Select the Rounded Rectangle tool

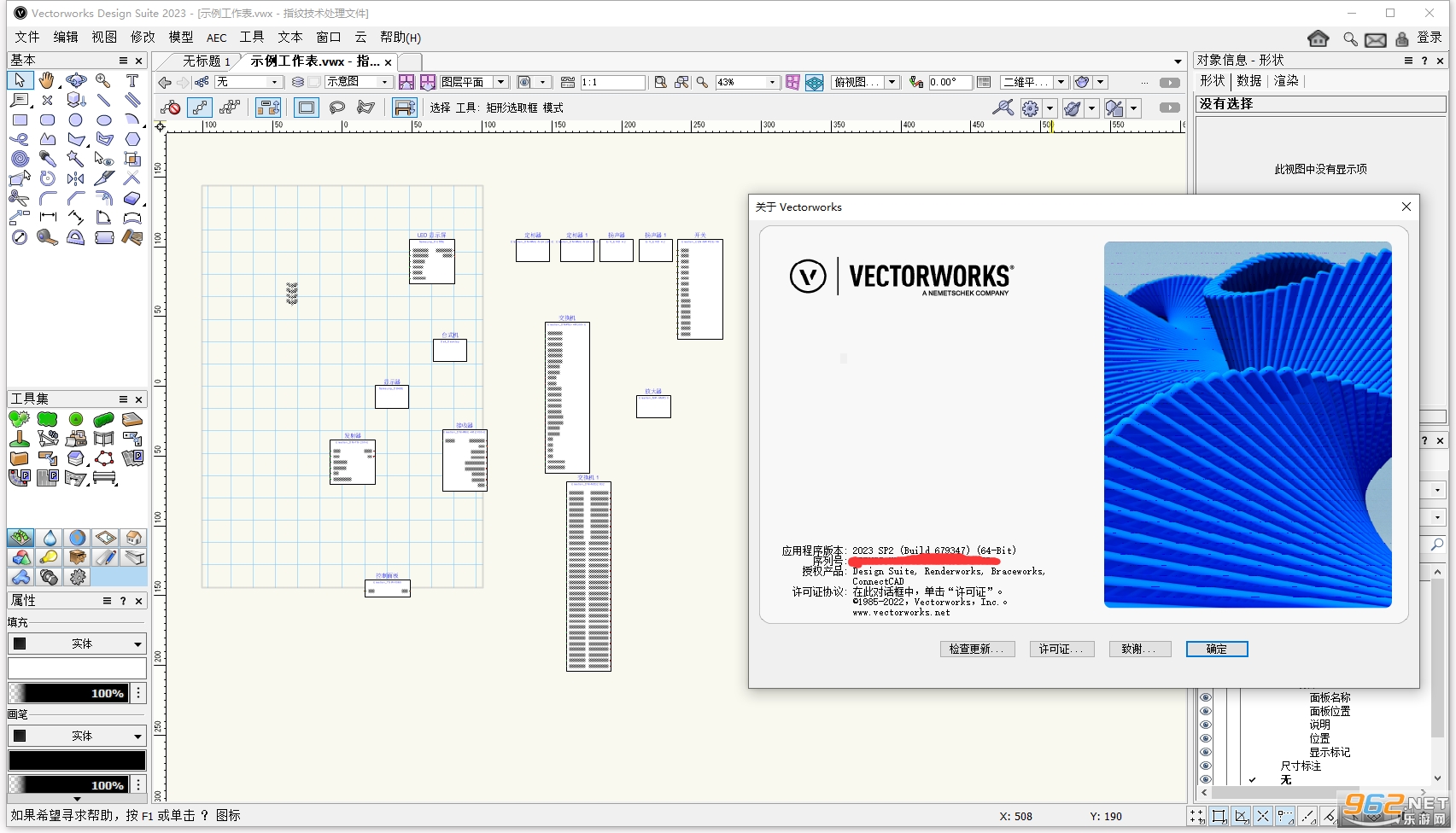[47, 119]
